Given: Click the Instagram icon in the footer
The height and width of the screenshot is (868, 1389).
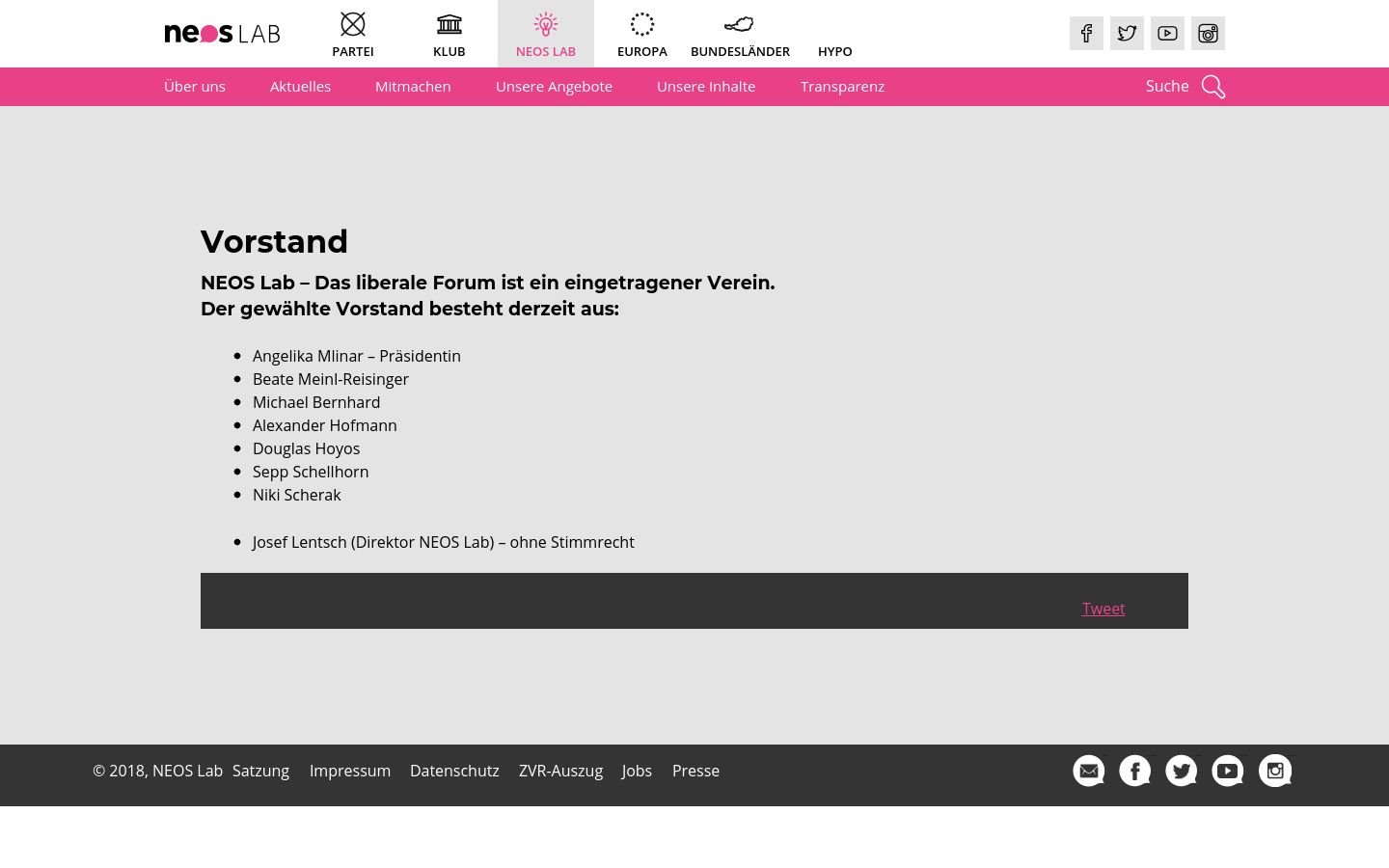Looking at the screenshot, I should click(x=1275, y=771).
